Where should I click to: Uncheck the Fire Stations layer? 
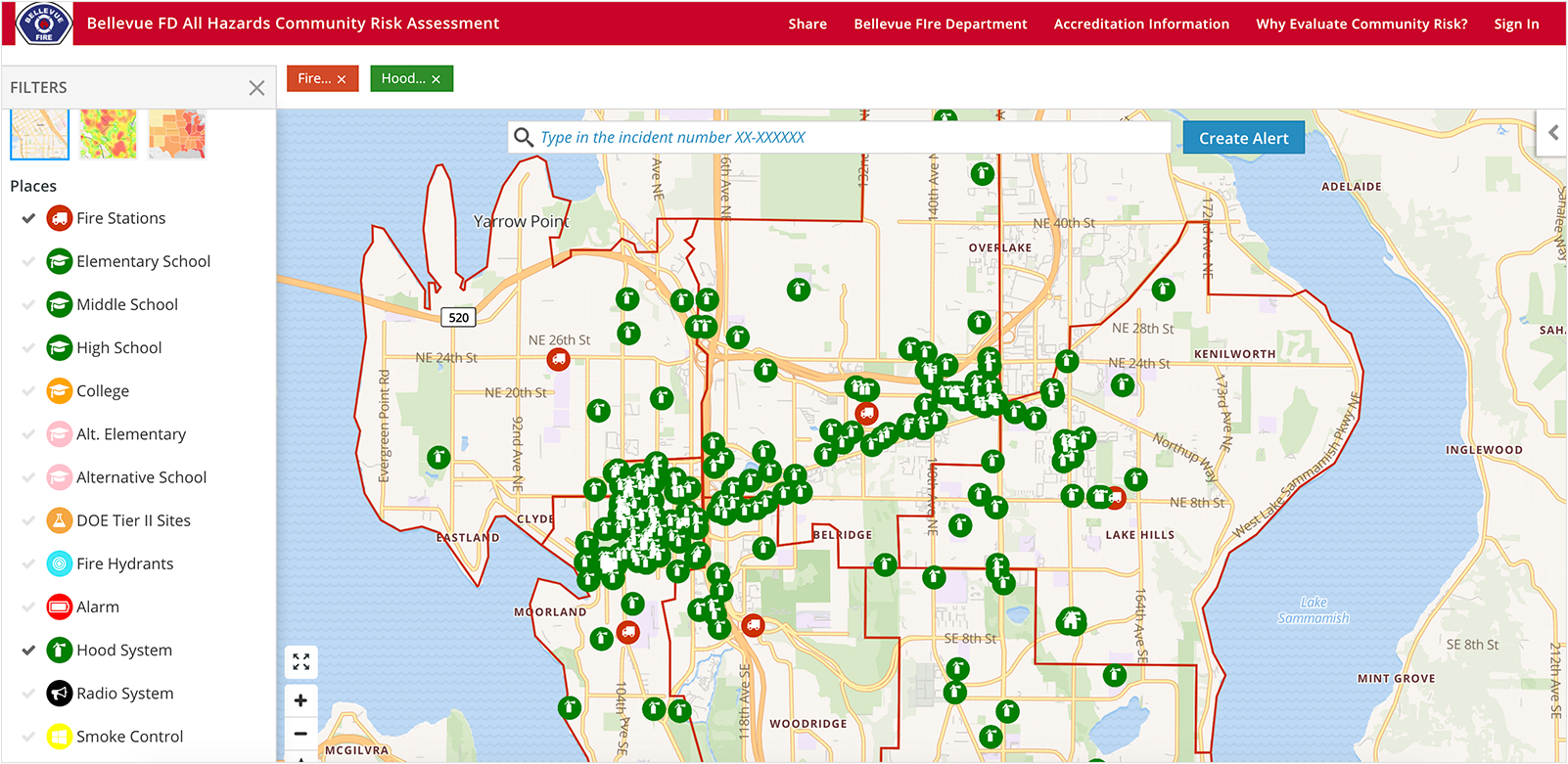click(x=29, y=218)
